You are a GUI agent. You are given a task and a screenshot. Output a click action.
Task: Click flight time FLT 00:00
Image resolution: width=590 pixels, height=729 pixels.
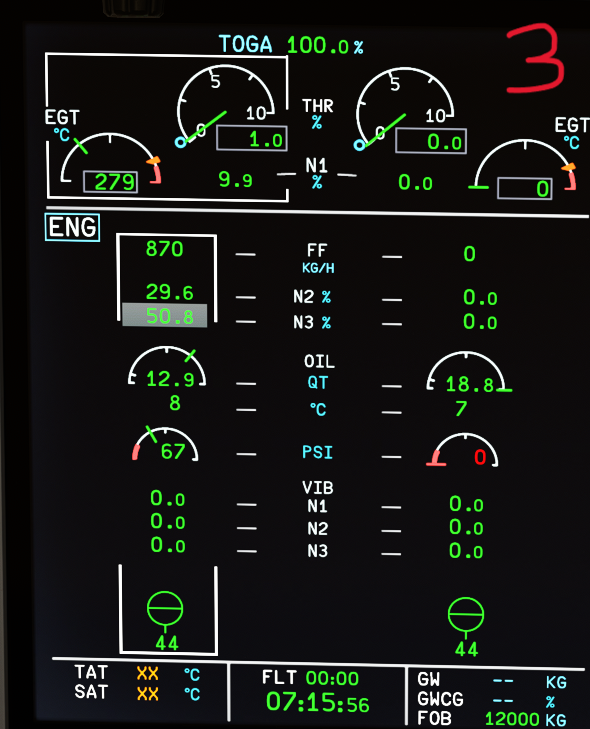pyautogui.click(x=310, y=678)
